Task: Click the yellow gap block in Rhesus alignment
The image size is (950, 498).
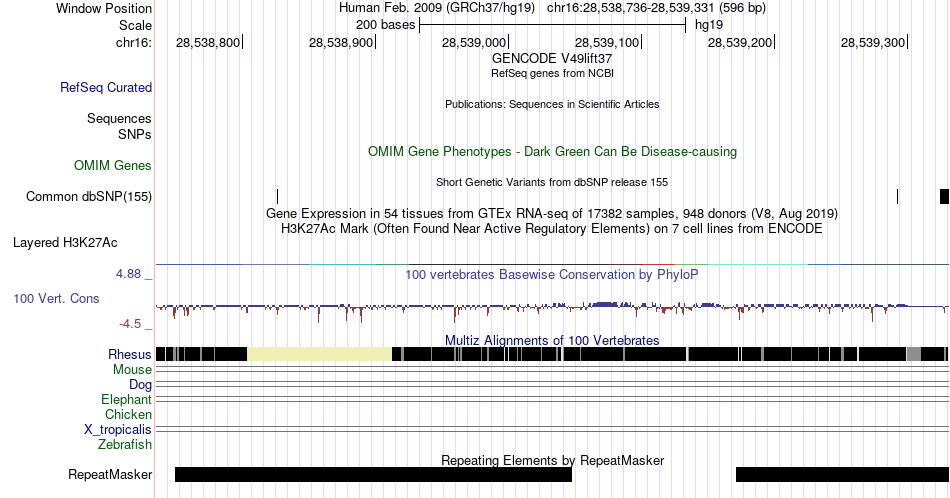Action: (319, 354)
